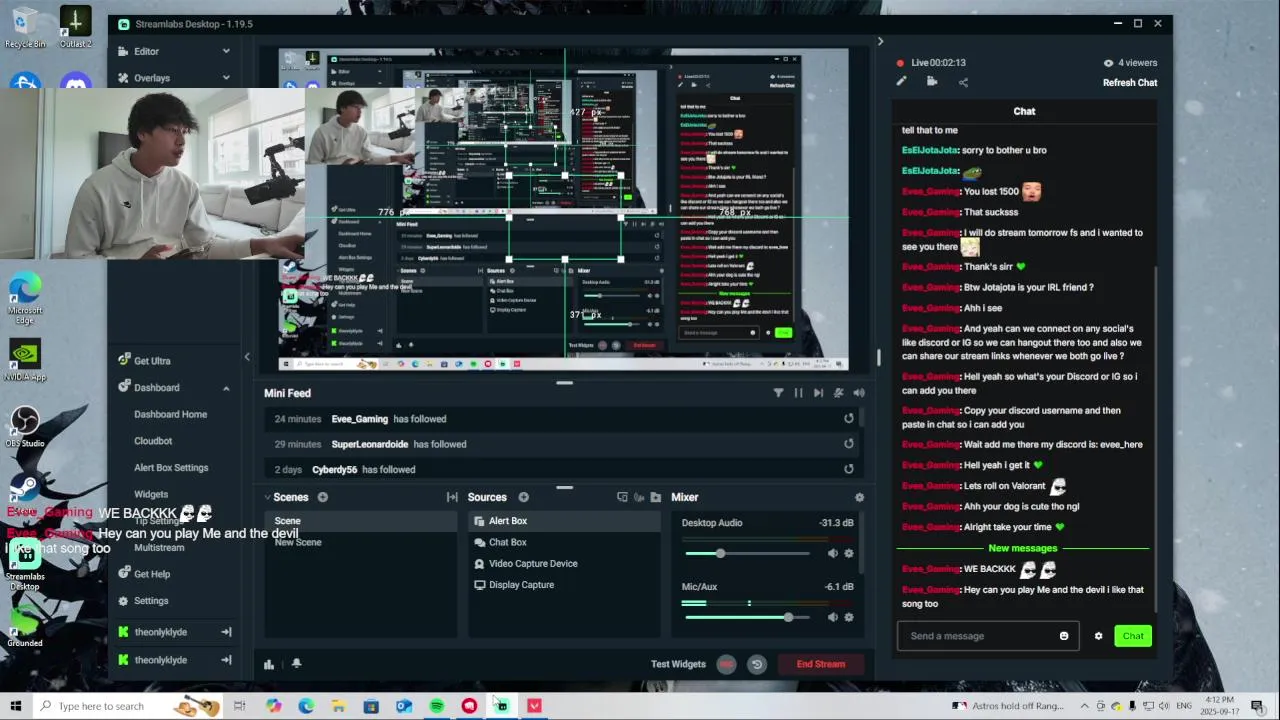Replay the Cyberdy56 follow alert

point(848,469)
